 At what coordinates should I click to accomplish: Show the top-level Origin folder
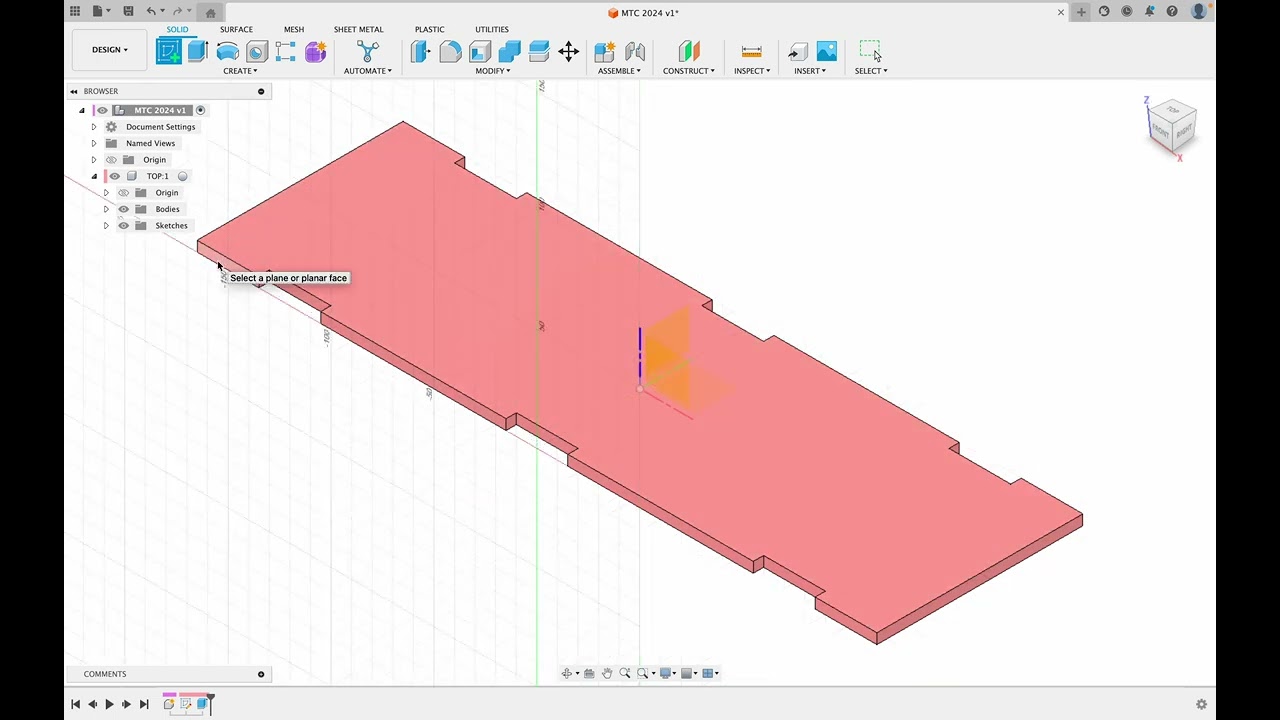tap(111, 160)
